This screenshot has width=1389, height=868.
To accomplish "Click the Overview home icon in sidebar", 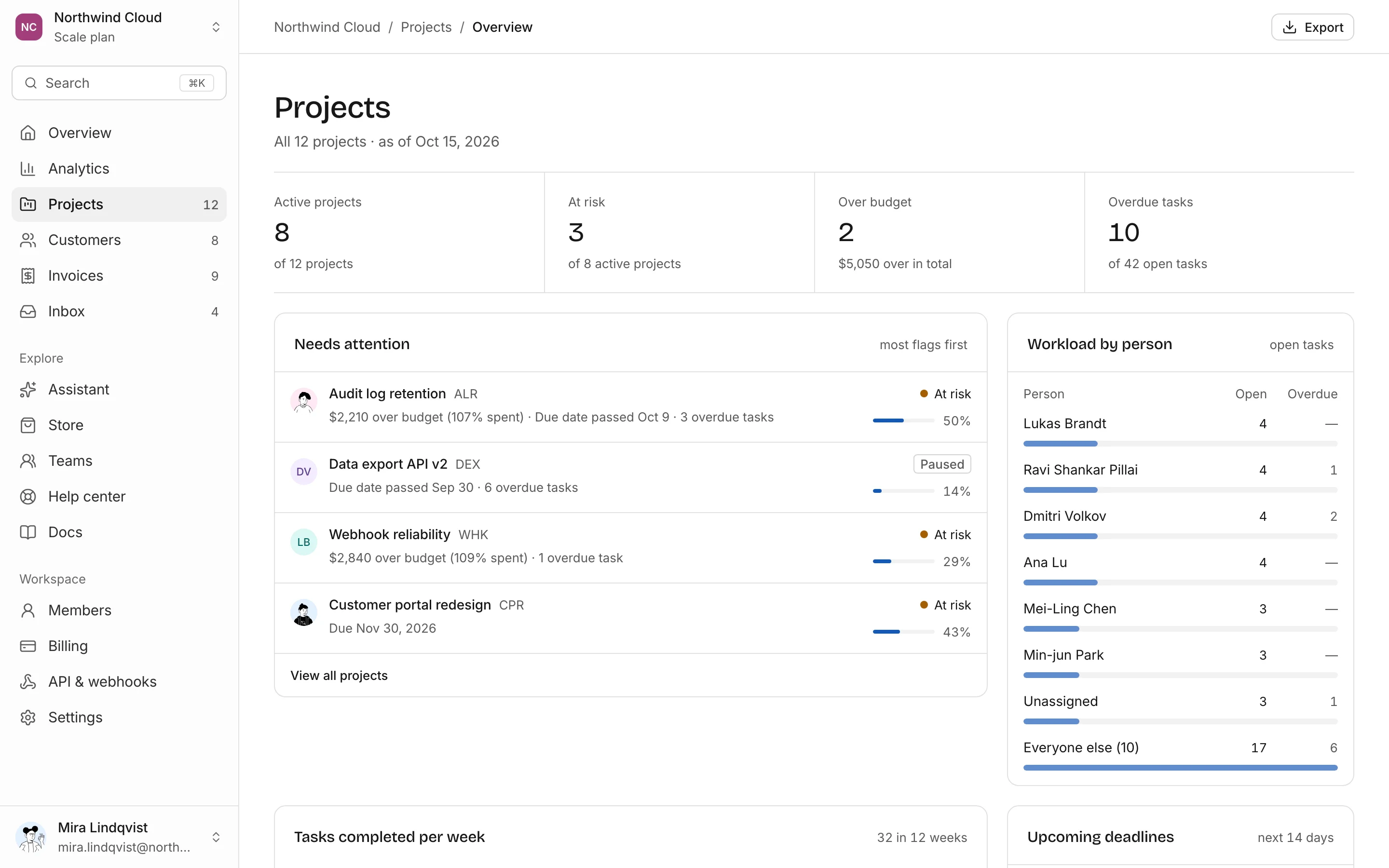I will tap(27, 133).
